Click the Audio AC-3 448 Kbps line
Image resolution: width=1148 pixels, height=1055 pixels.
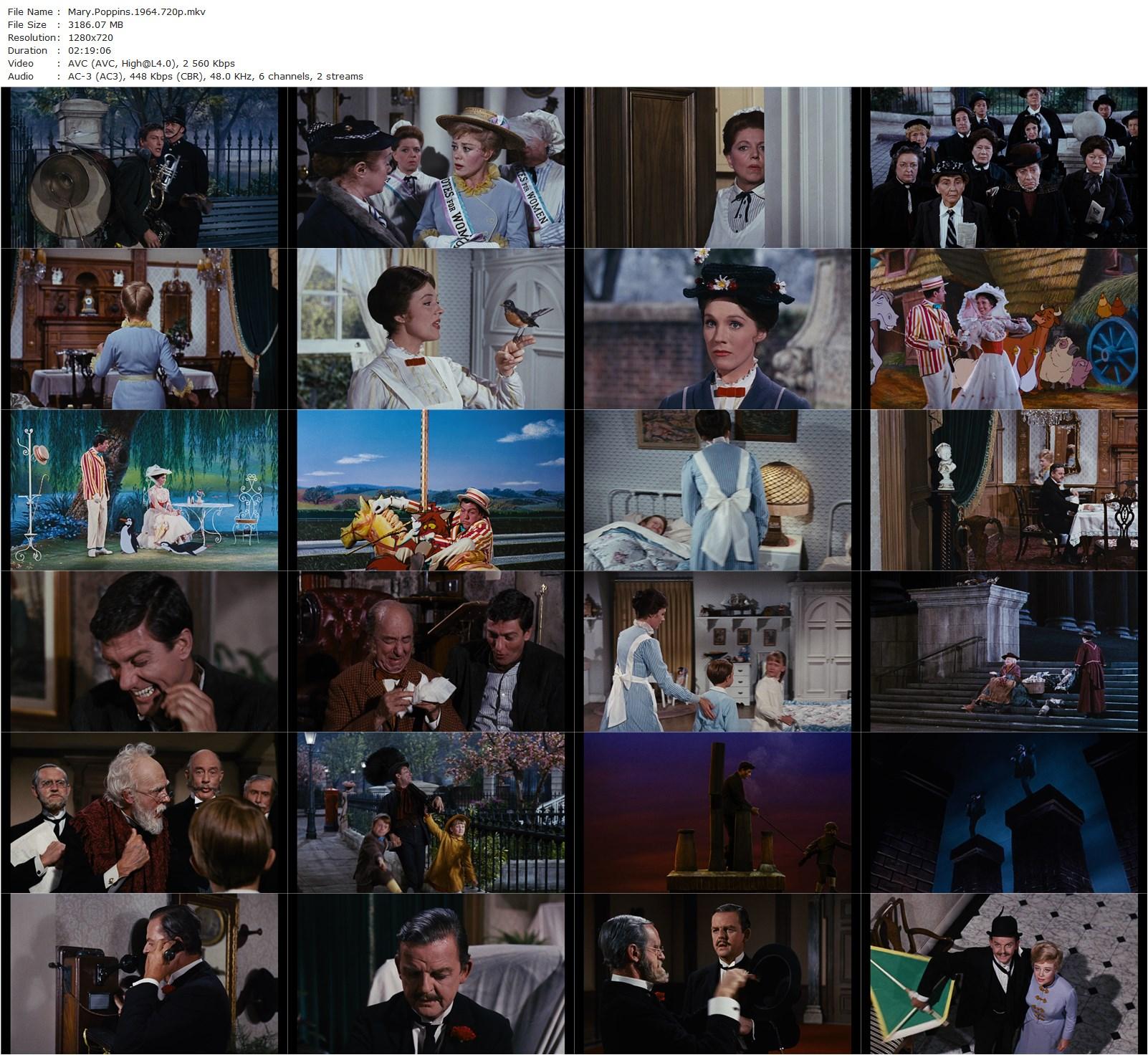tap(215, 76)
